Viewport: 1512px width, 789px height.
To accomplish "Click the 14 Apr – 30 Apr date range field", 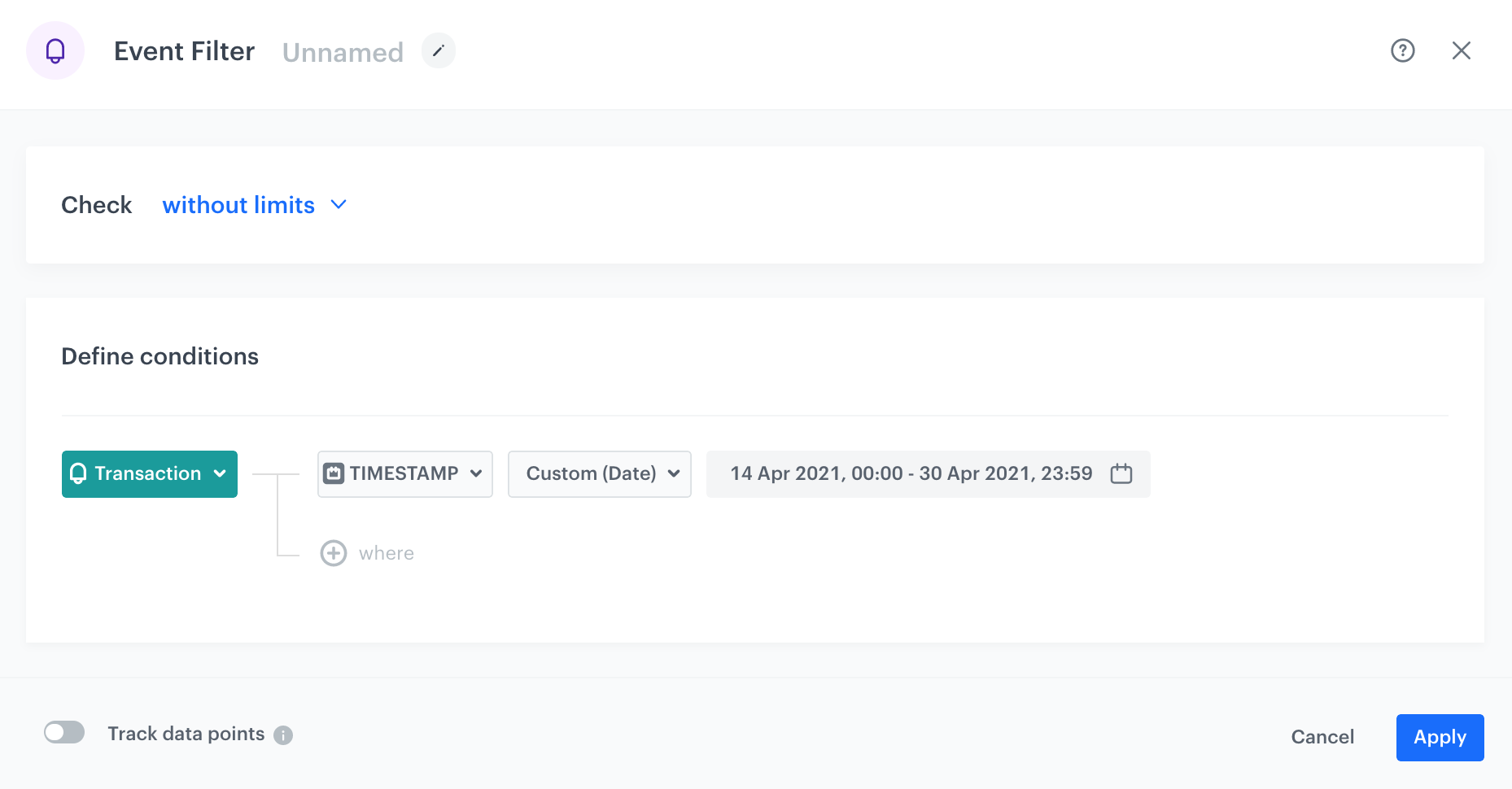I will click(x=911, y=473).
